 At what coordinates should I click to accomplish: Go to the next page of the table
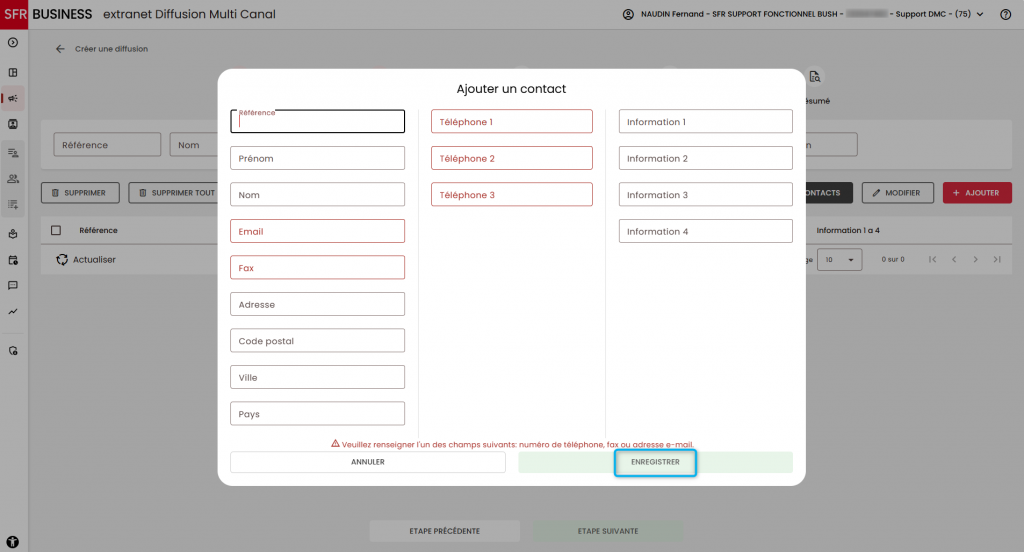coord(976,259)
